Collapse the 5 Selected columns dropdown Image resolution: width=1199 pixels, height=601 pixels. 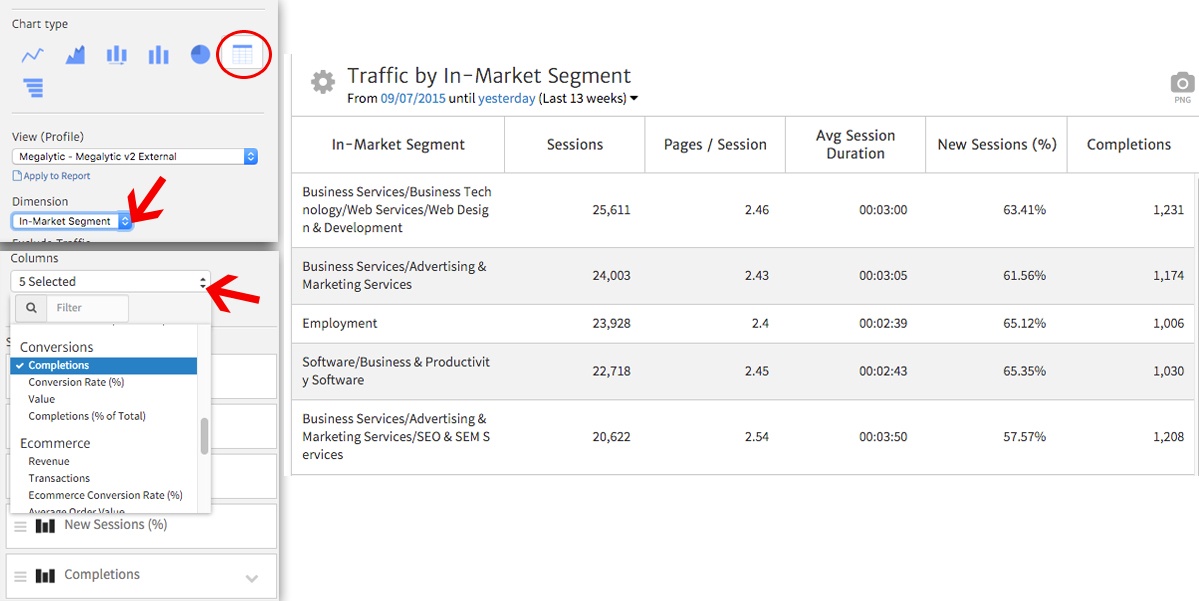(x=110, y=282)
